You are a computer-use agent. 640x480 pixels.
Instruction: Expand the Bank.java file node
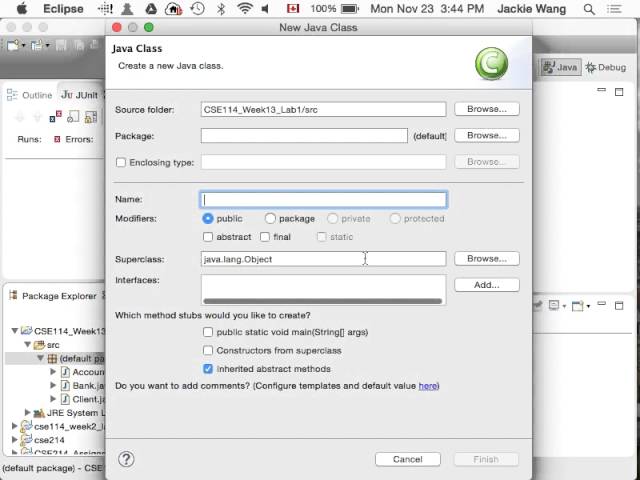pos(53,385)
